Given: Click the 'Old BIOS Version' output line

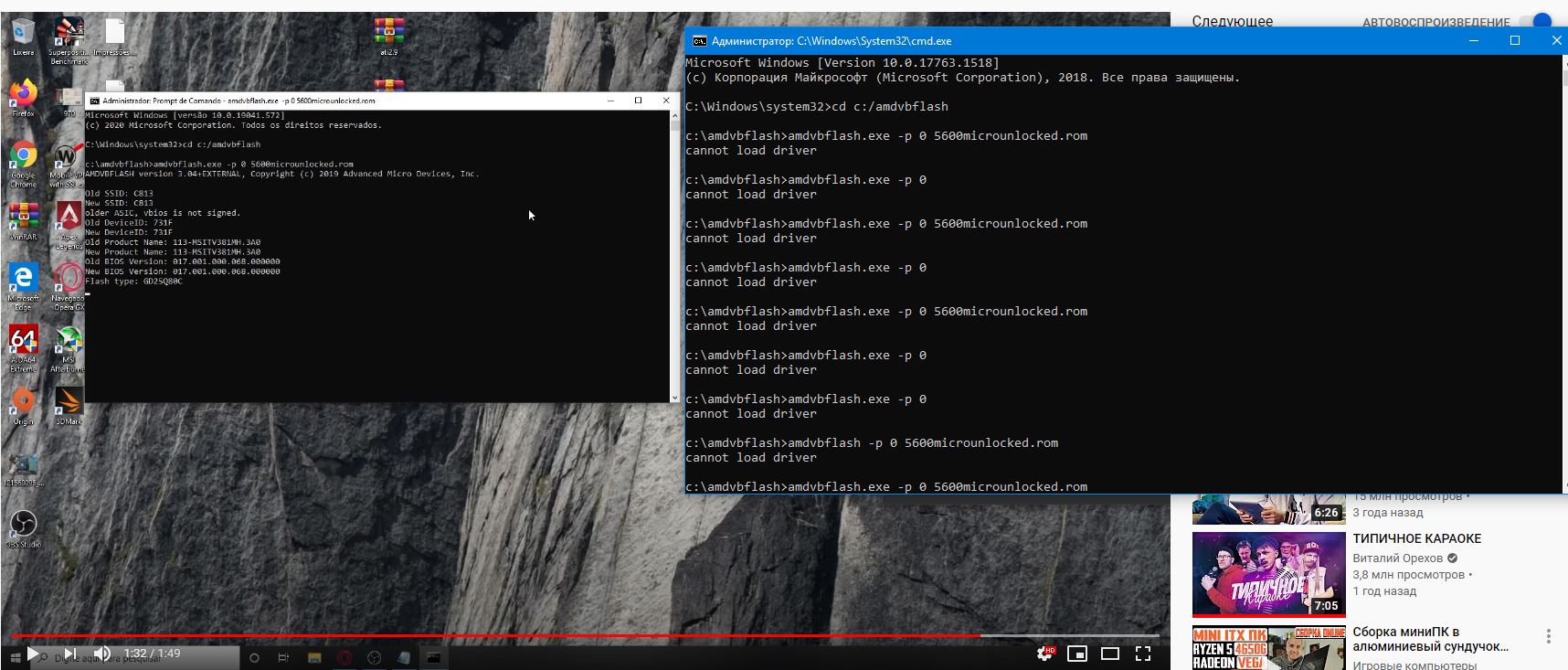Looking at the screenshot, I should [183, 261].
